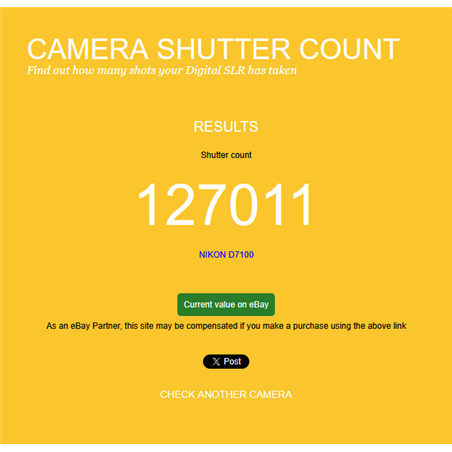The height and width of the screenshot is (452, 452).
Task: Click the eBay Partner compensation disclaimer text
Action: click(x=226, y=326)
